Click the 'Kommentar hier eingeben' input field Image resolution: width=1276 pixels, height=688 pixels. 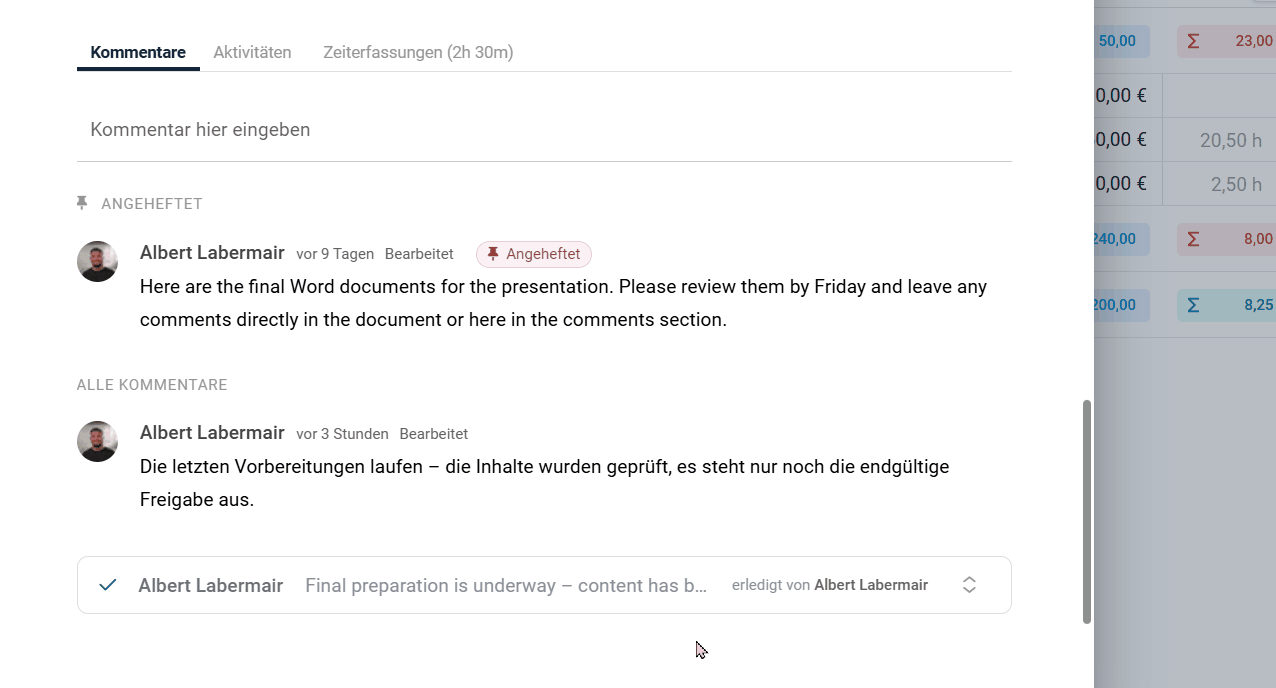544,130
